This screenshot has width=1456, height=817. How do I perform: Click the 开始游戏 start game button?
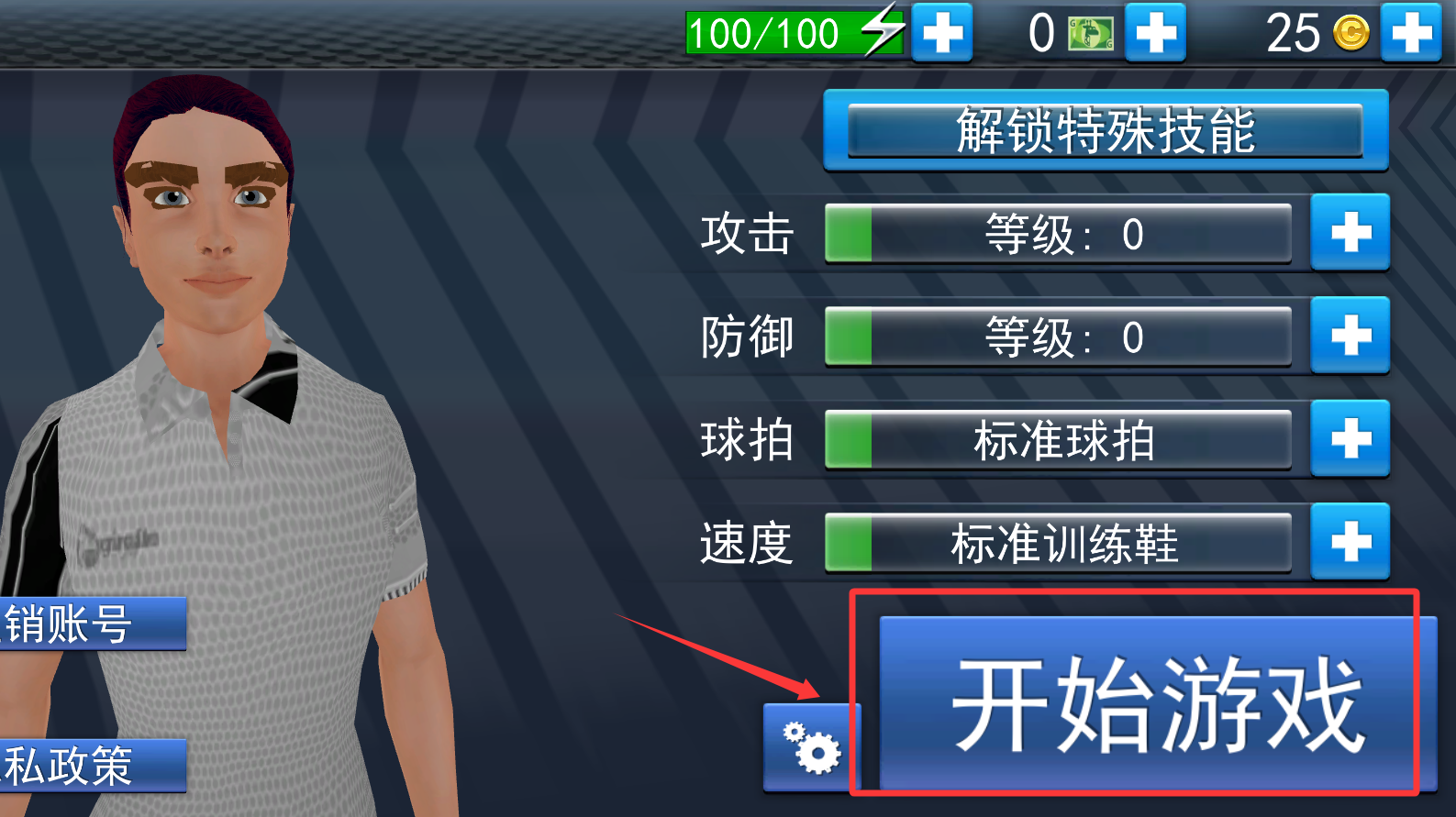pos(1158,704)
